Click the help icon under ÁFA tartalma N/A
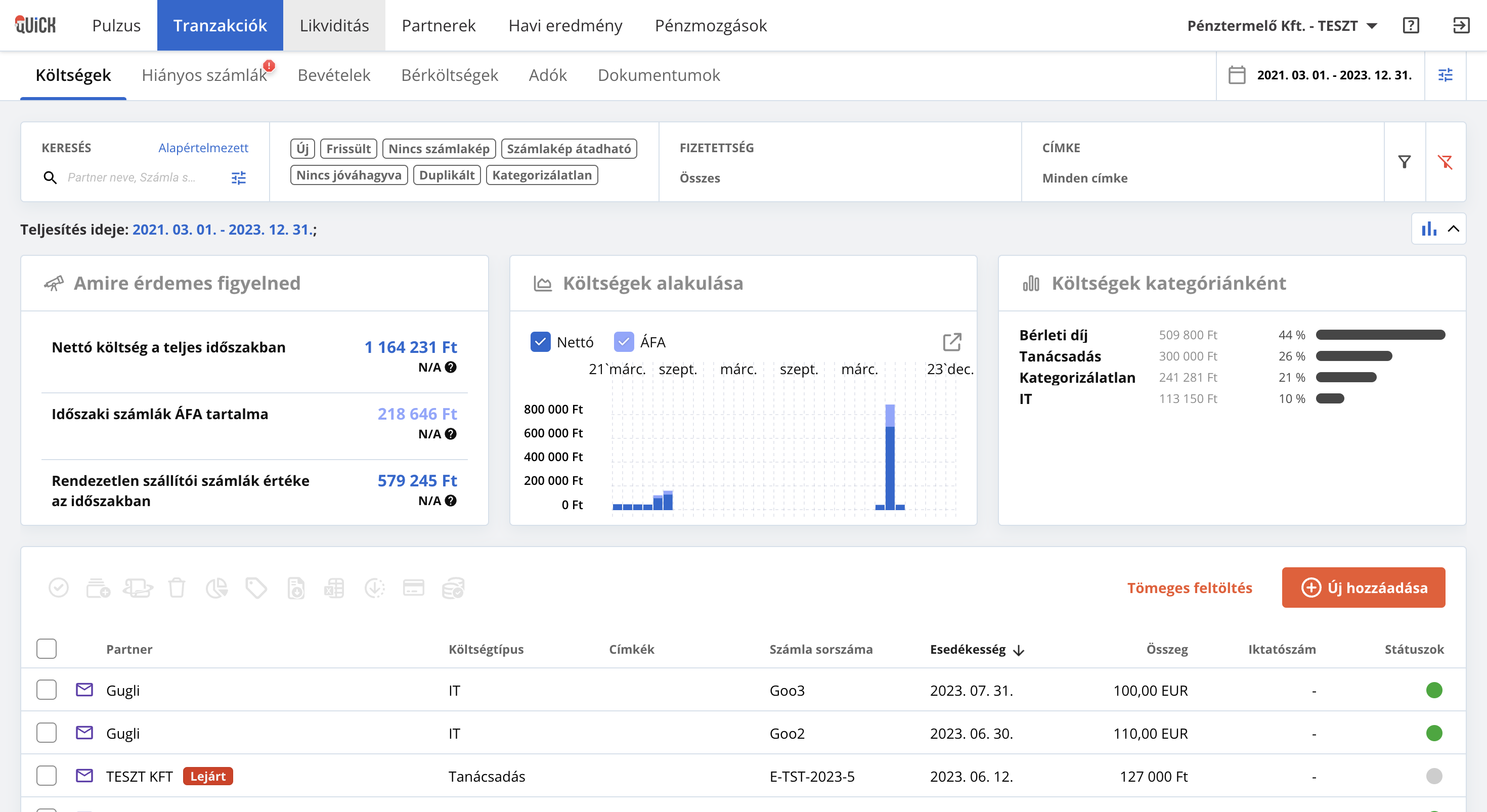Image resolution: width=1487 pixels, height=812 pixels. coord(451,434)
